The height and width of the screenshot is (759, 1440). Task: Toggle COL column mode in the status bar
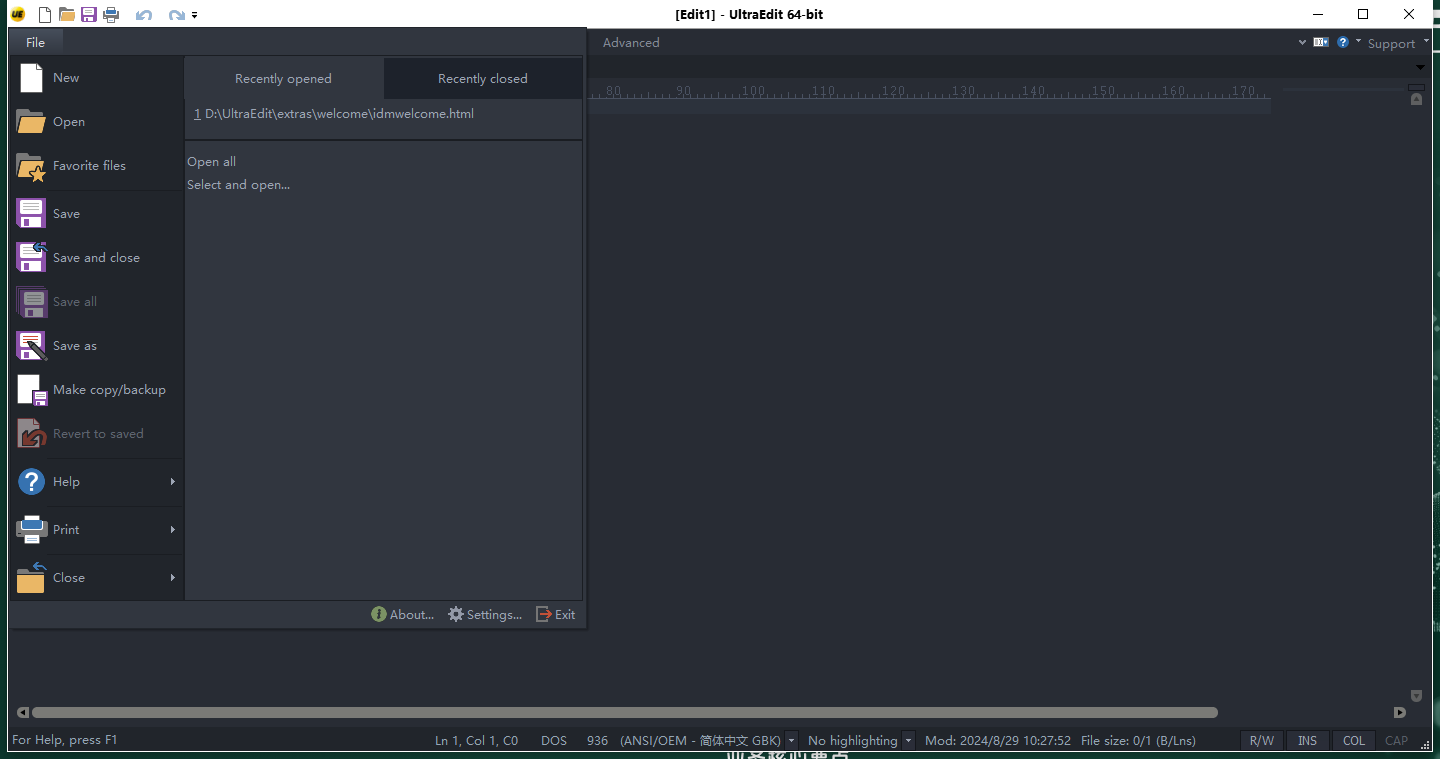pos(1353,741)
